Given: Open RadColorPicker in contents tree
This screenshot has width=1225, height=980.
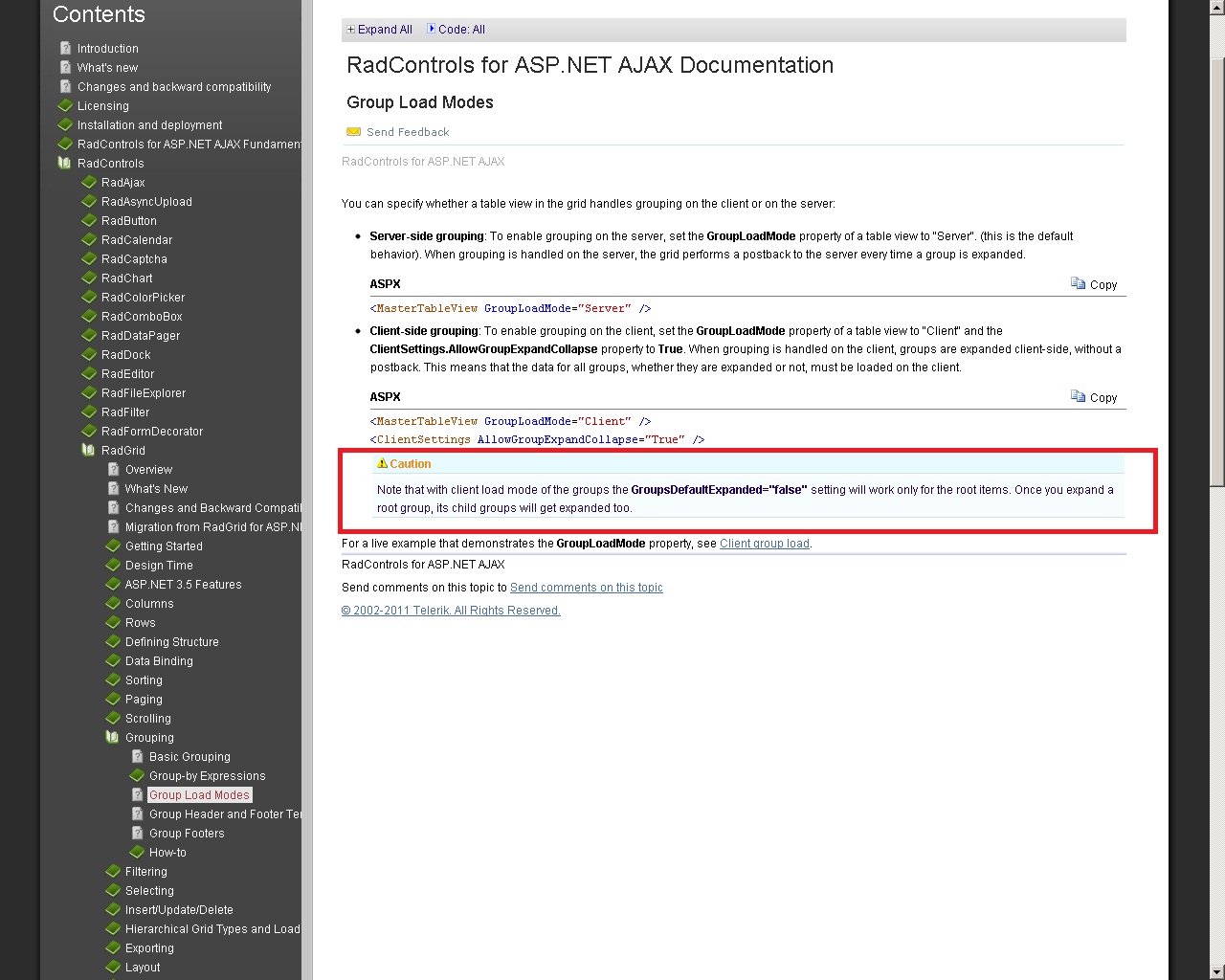Looking at the screenshot, I should (144, 298).
